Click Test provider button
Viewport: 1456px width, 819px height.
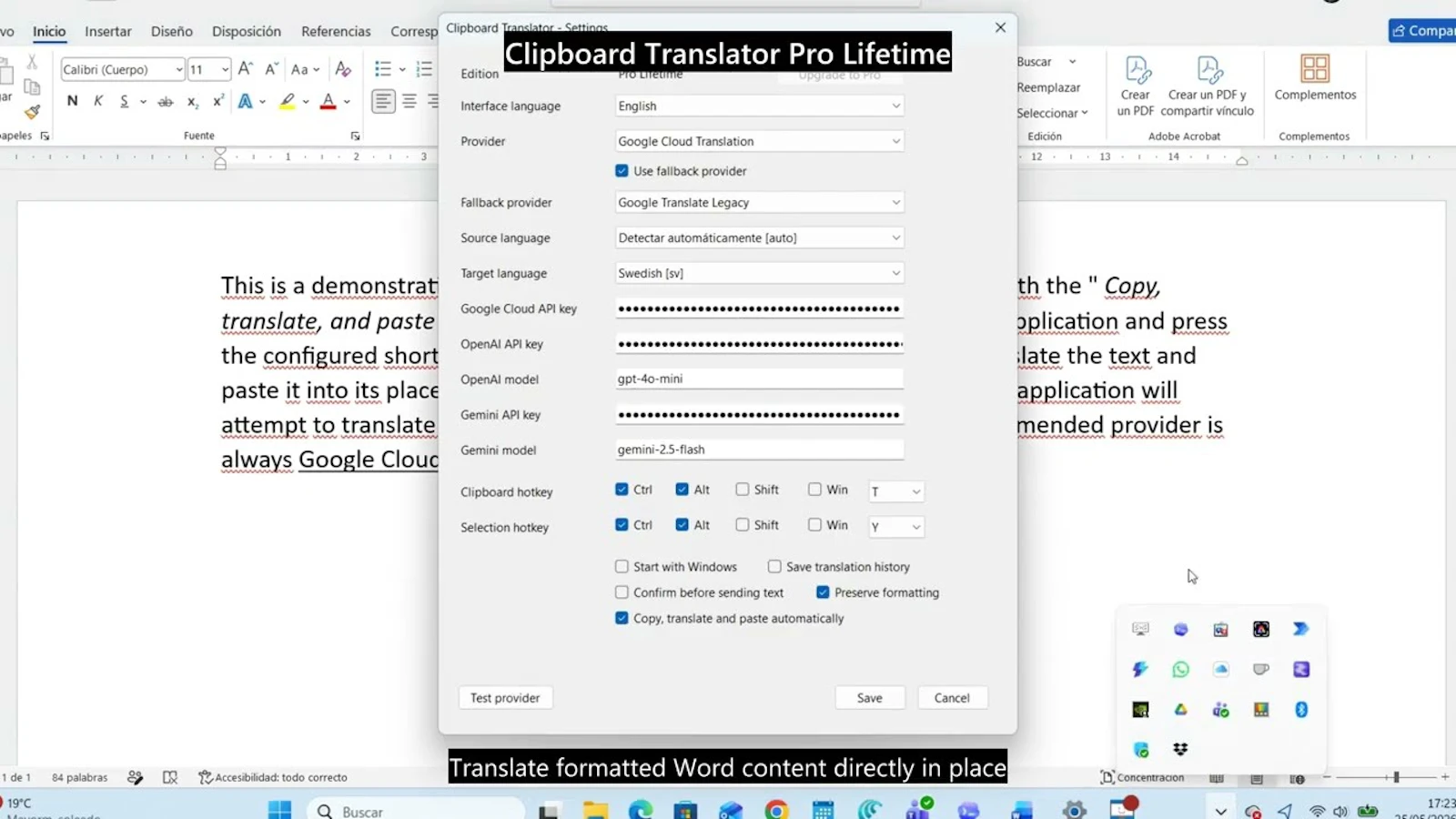click(x=505, y=698)
